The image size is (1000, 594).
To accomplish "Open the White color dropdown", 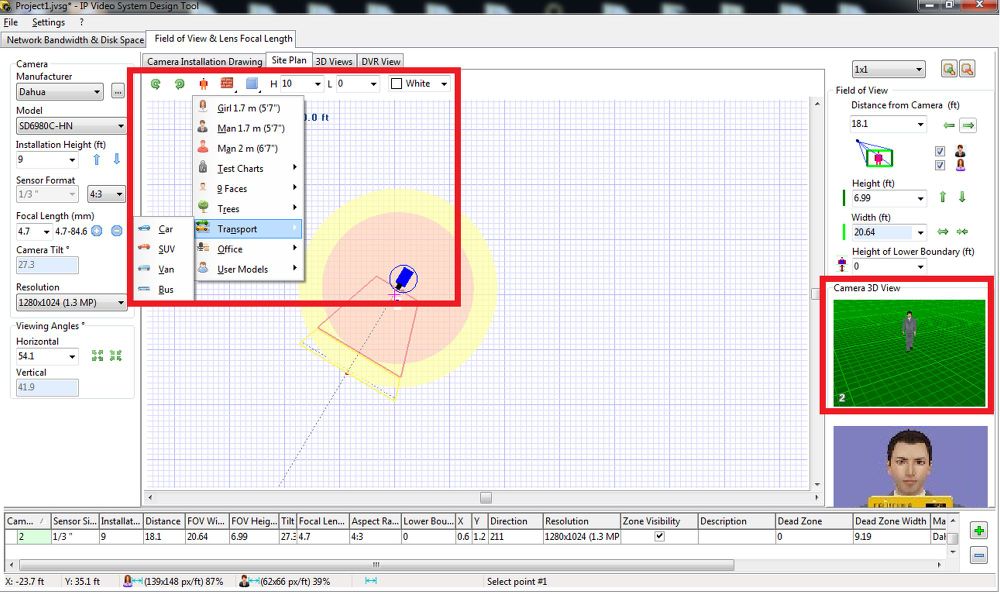I will [x=420, y=84].
